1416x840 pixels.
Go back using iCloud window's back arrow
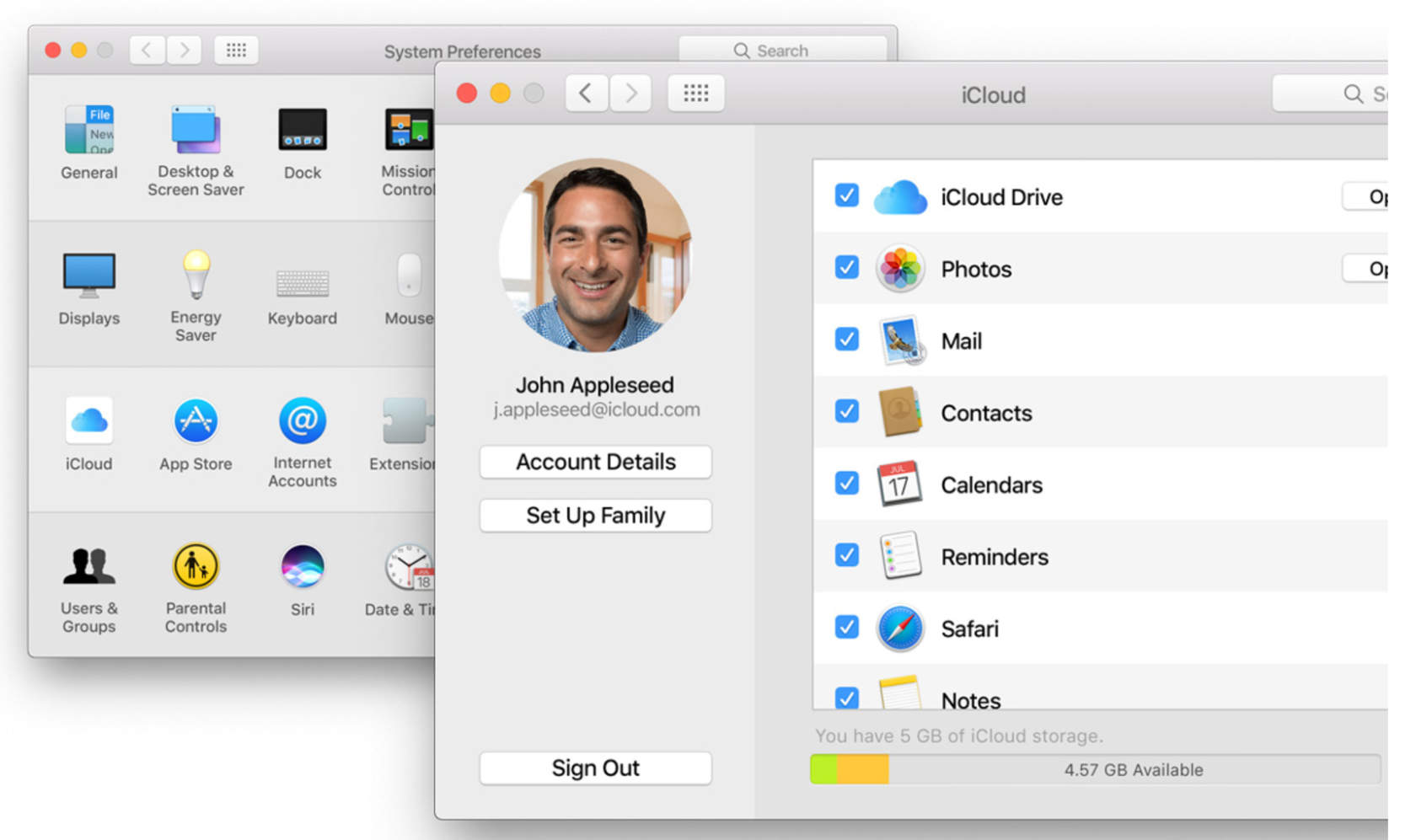pyautogui.click(x=586, y=93)
